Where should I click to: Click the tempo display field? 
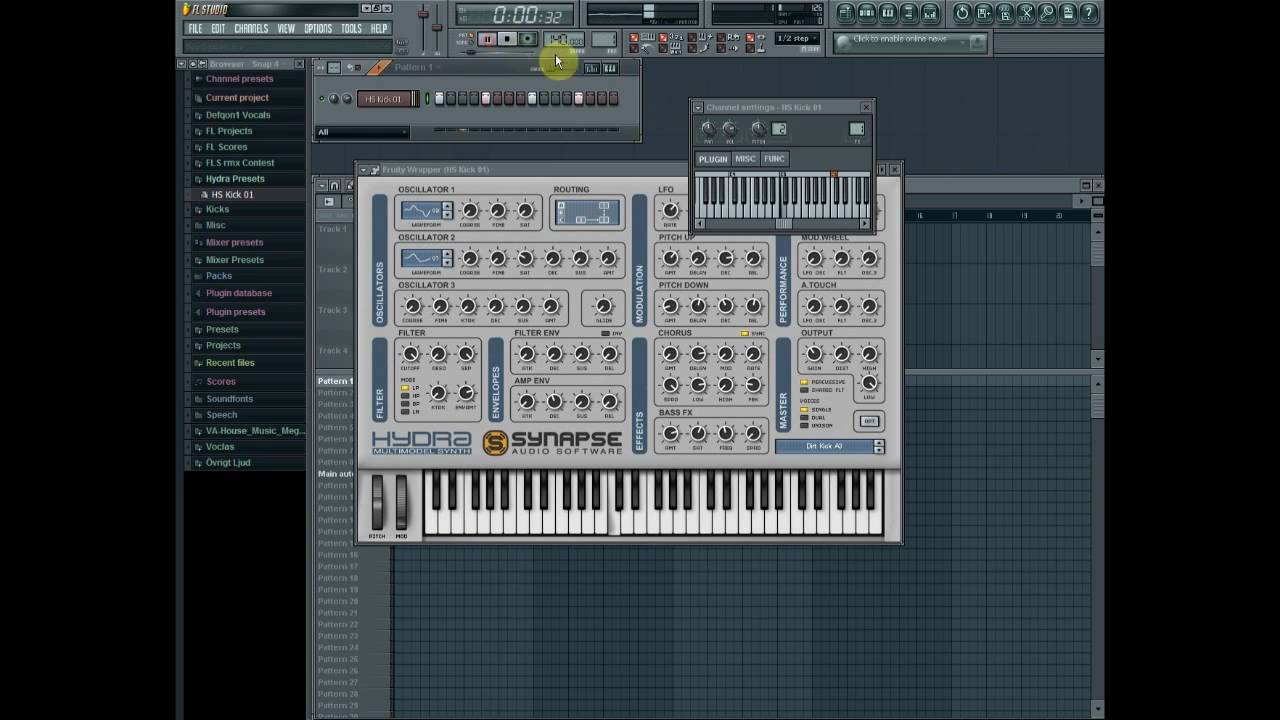pos(564,39)
